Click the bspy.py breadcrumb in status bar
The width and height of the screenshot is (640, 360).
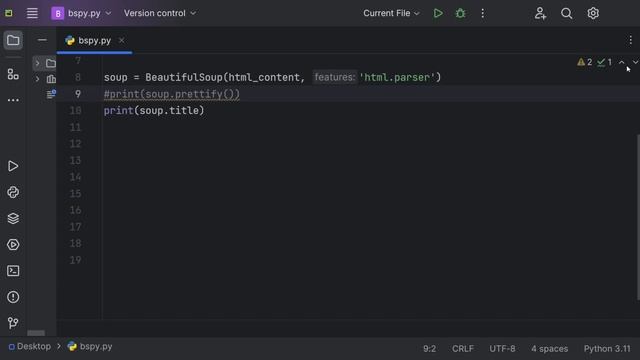click(90, 347)
